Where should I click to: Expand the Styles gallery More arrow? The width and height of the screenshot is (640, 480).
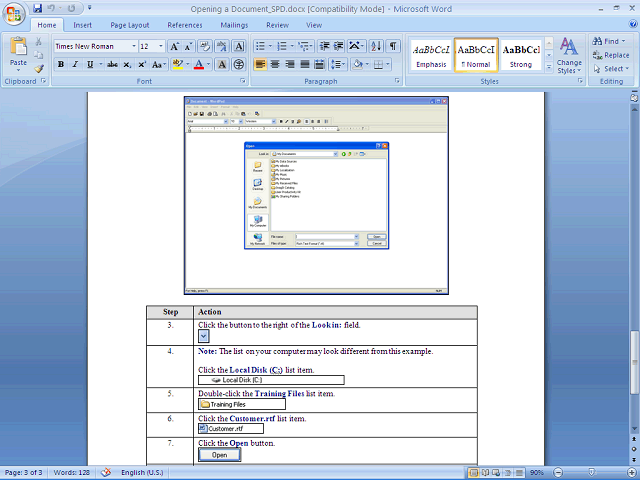click(549, 67)
